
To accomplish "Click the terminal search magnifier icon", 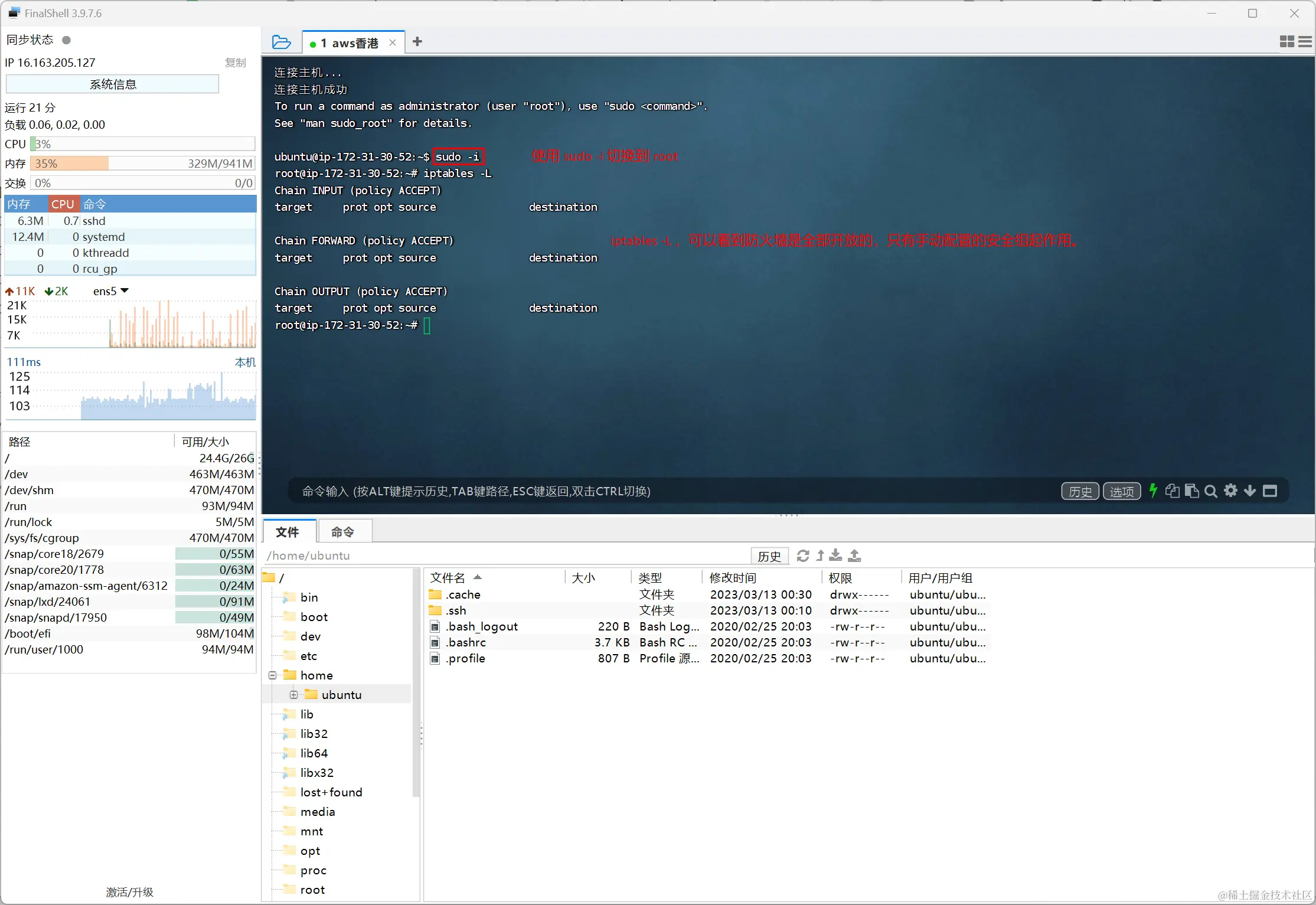I will click(x=1210, y=491).
